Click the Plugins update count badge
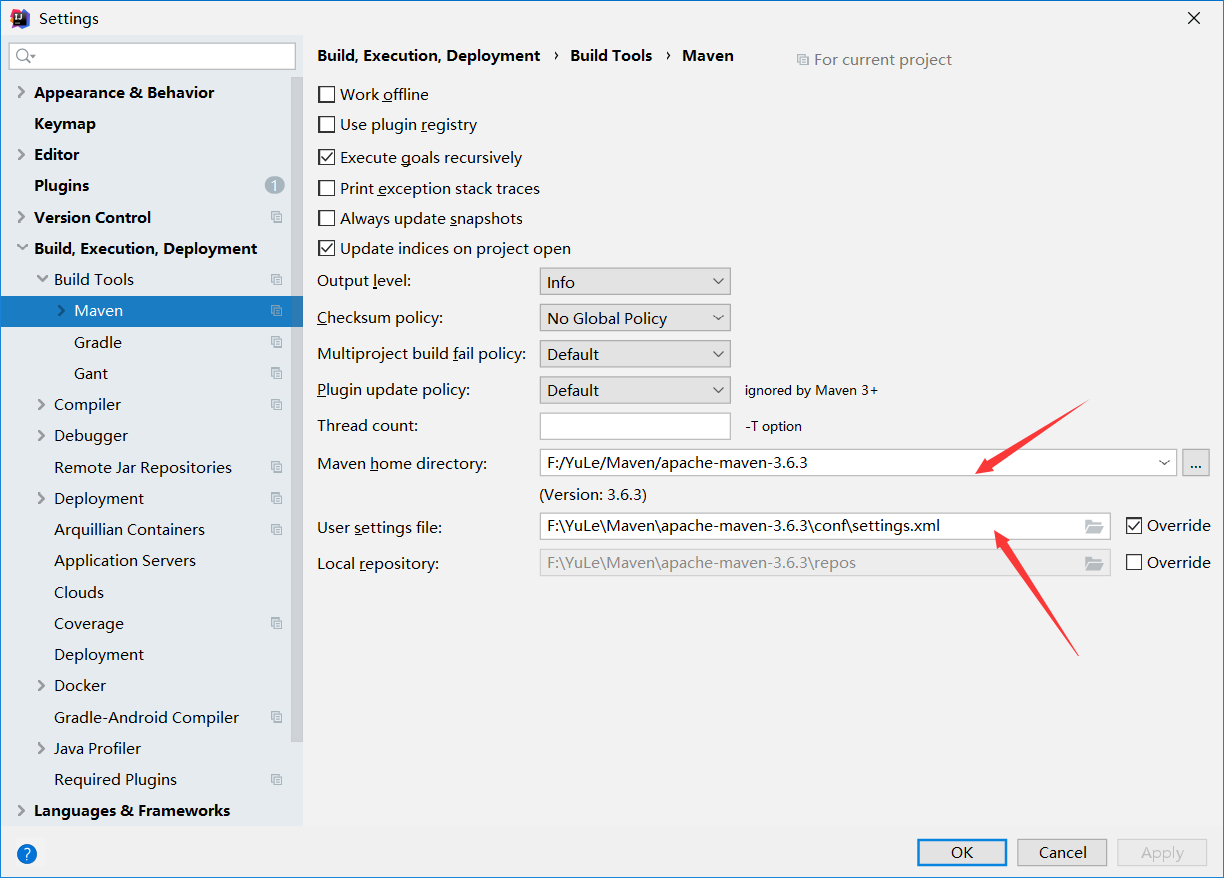This screenshot has height=878, width=1224. click(274, 185)
